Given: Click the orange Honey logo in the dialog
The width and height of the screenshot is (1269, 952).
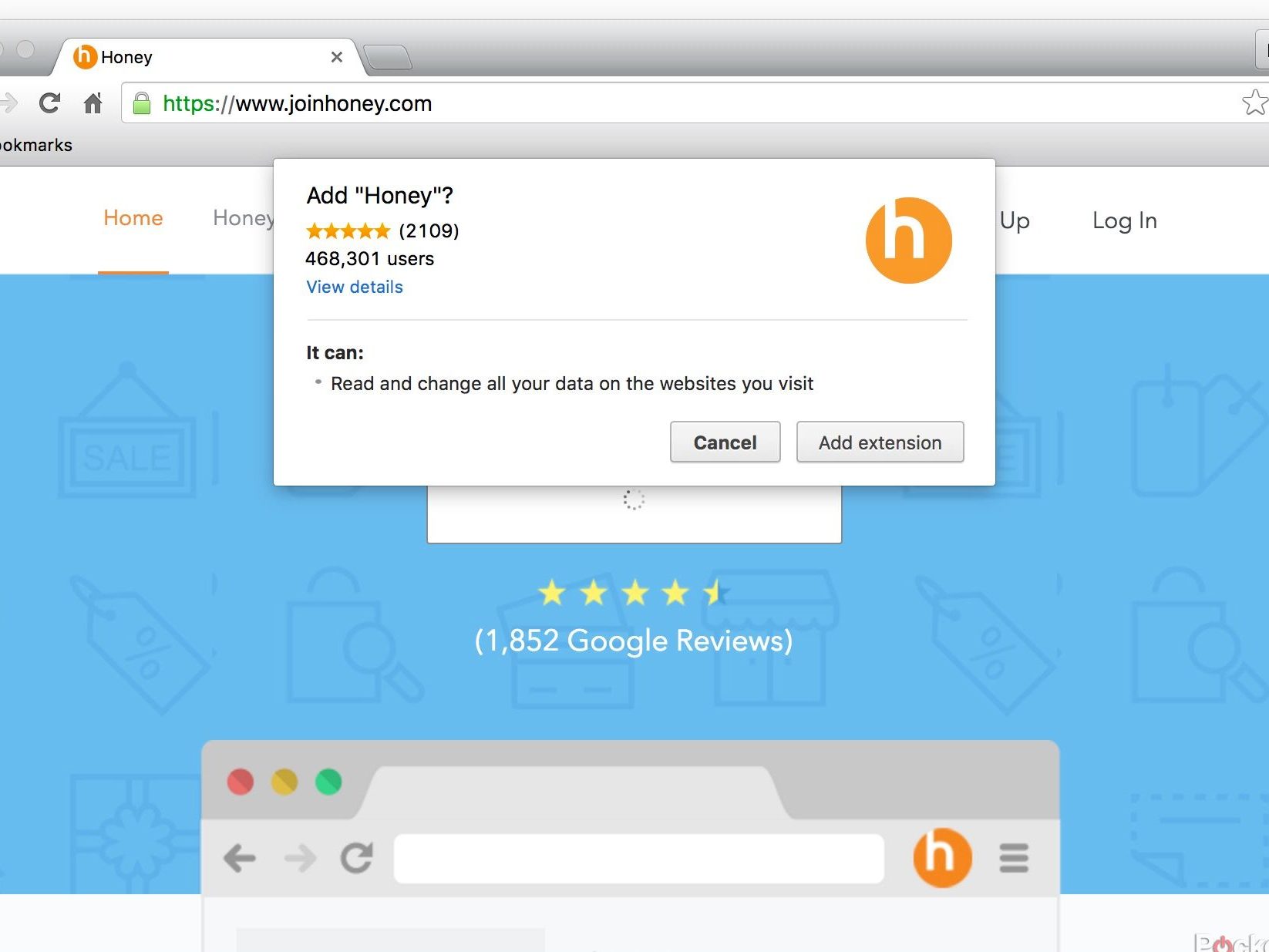Looking at the screenshot, I should (x=909, y=240).
